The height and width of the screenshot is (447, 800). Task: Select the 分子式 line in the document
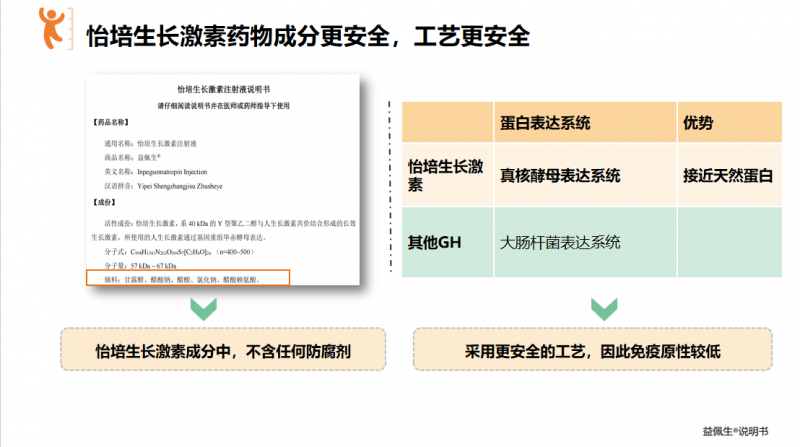pos(180,252)
